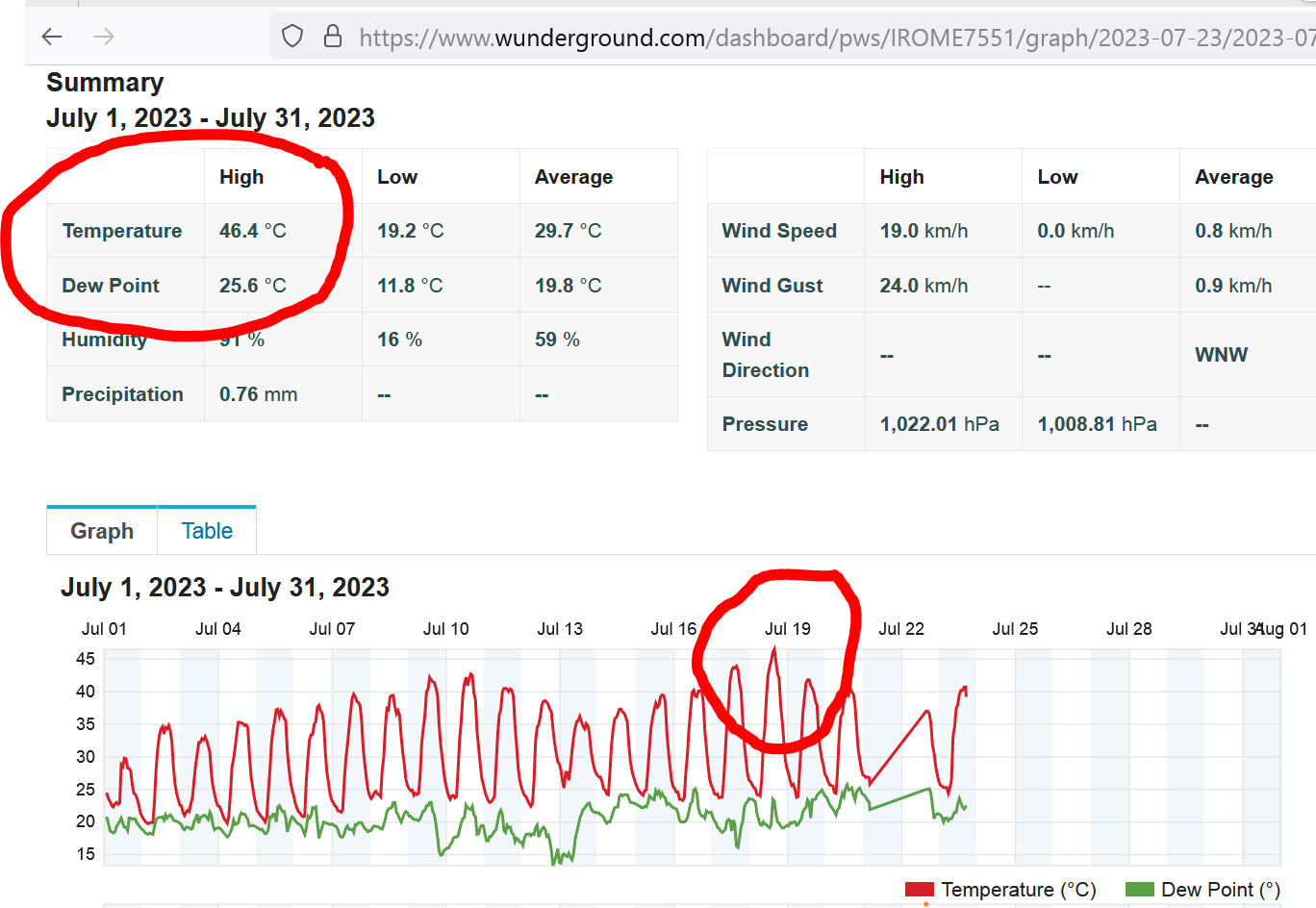The image size is (1316, 908).
Task: Show site security info via padlock icon
Action: tap(333, 37)
